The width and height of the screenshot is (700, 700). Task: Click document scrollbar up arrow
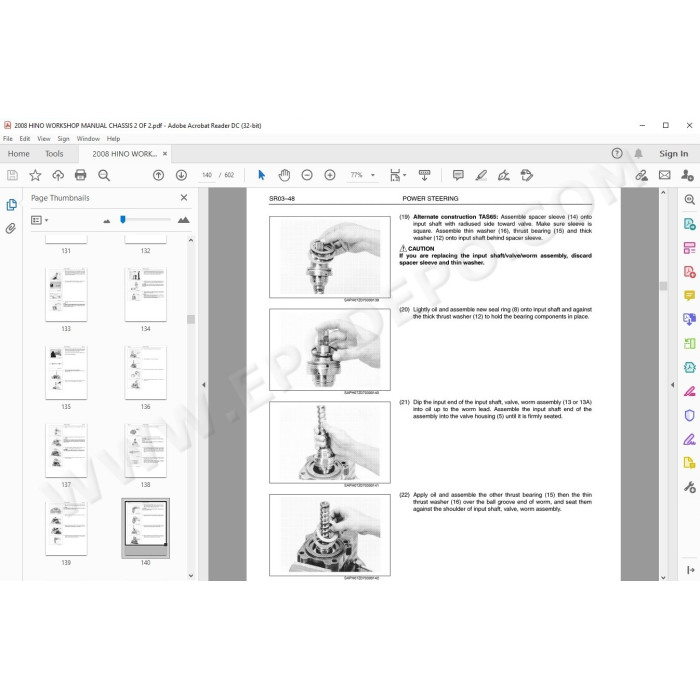pos(663,192)
